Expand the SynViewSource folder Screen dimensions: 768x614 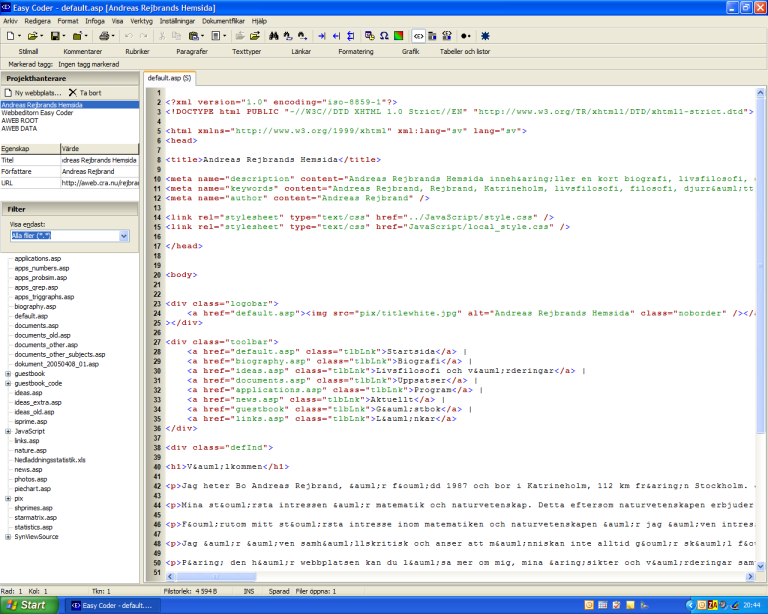pos(8,537)
